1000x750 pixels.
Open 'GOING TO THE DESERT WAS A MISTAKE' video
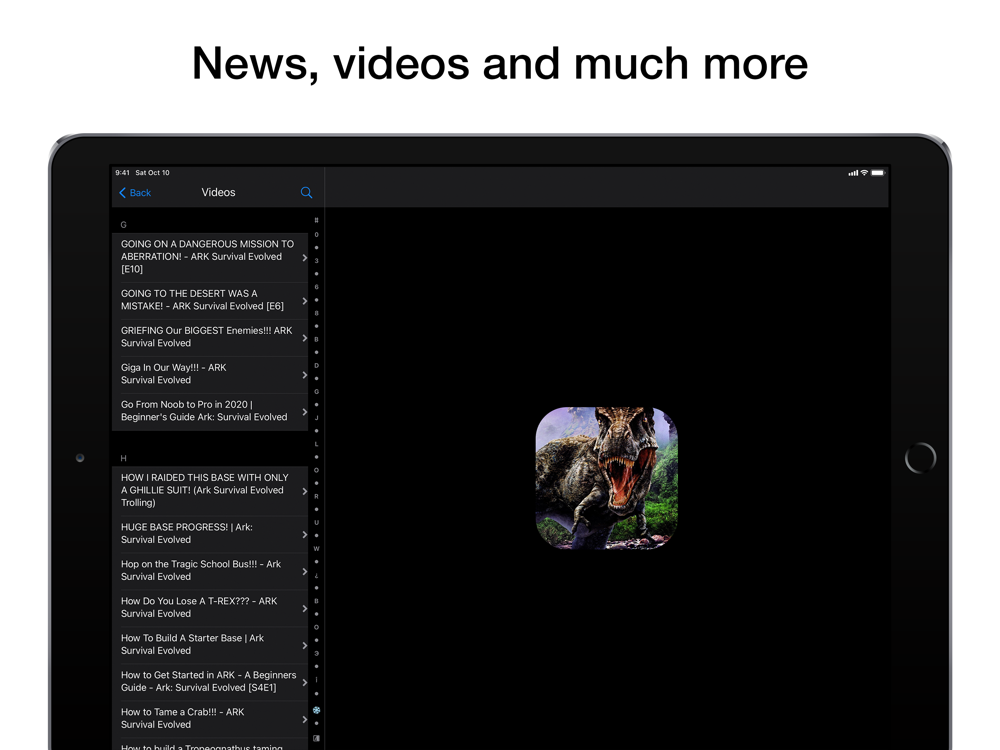(210, 300)
